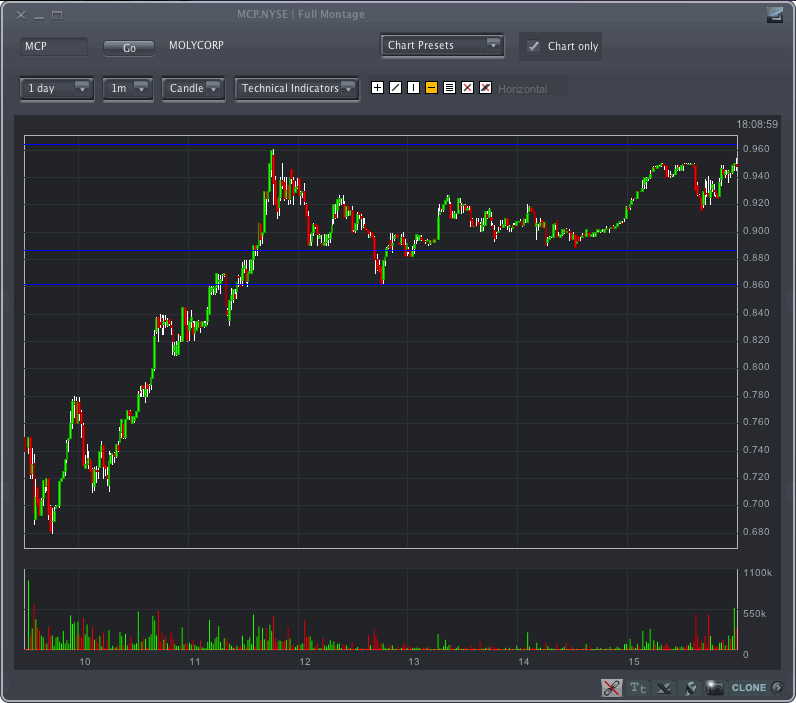Open the 1m interval dropdown
Image resolution: width=796 pixels, height=703 pixels.
(127, 89)
